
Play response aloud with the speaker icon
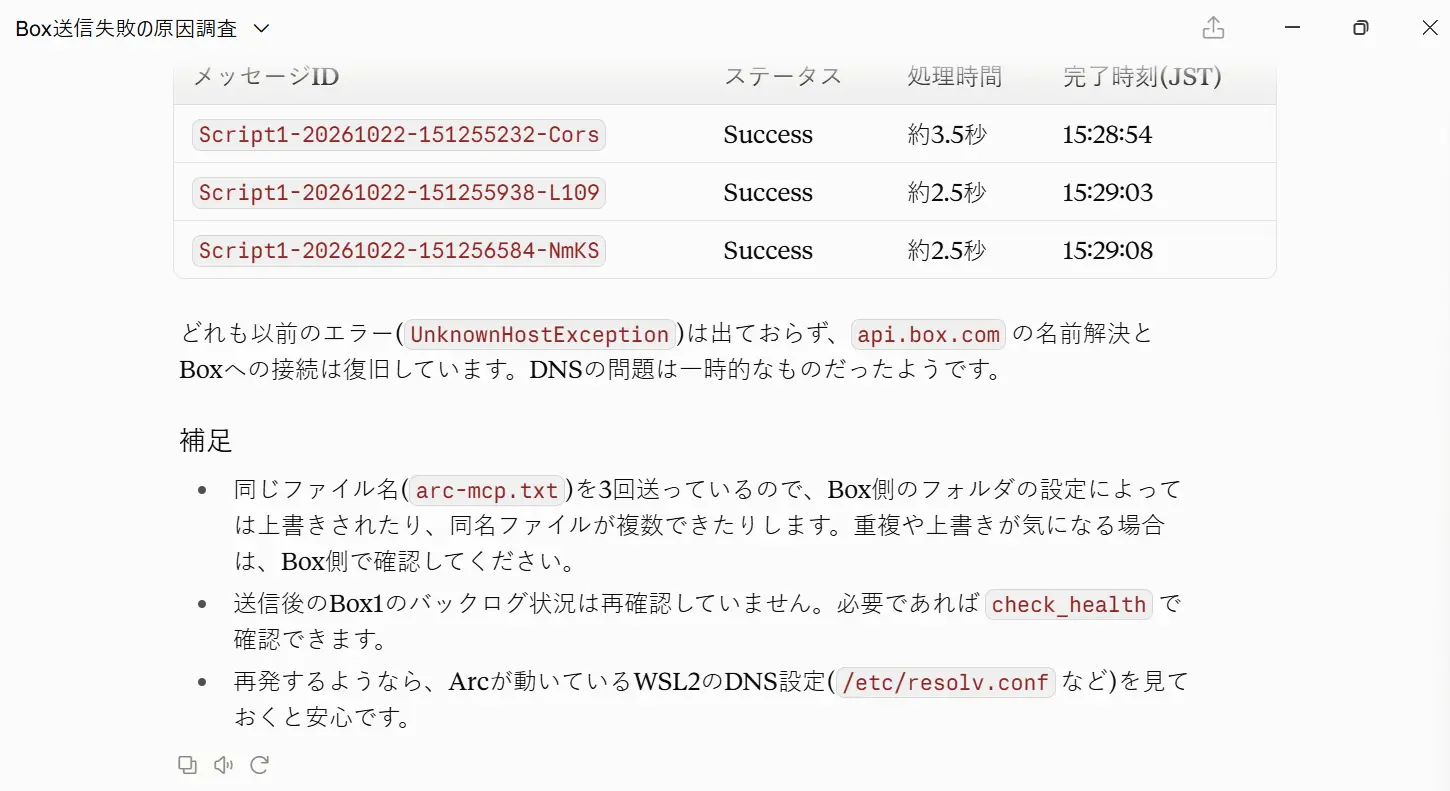[223, 765]
